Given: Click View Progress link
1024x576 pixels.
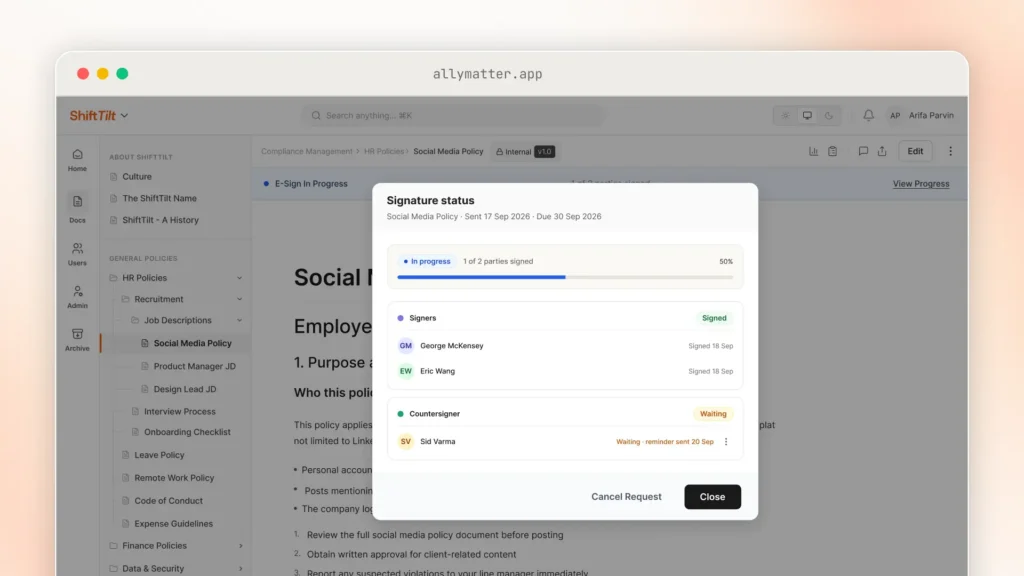Looking at the screenshot, I should click(921, 184).
